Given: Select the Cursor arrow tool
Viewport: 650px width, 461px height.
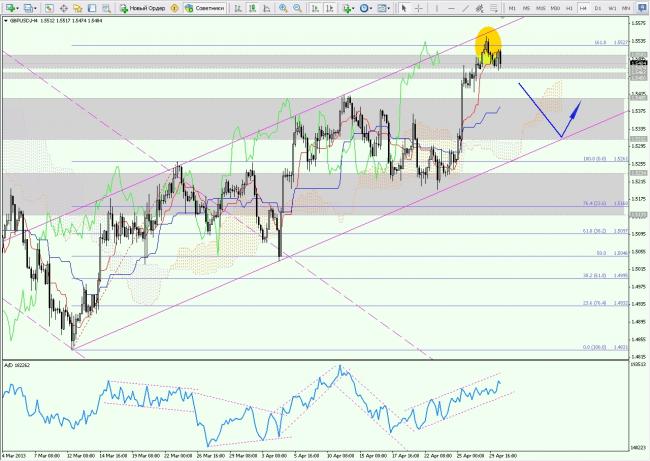Looking at the screenshot, I should pyautogui.click(x=404, y=8).
